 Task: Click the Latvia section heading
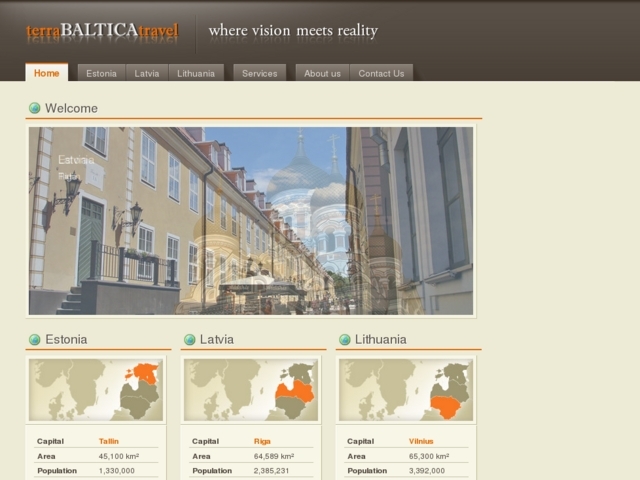217,339
